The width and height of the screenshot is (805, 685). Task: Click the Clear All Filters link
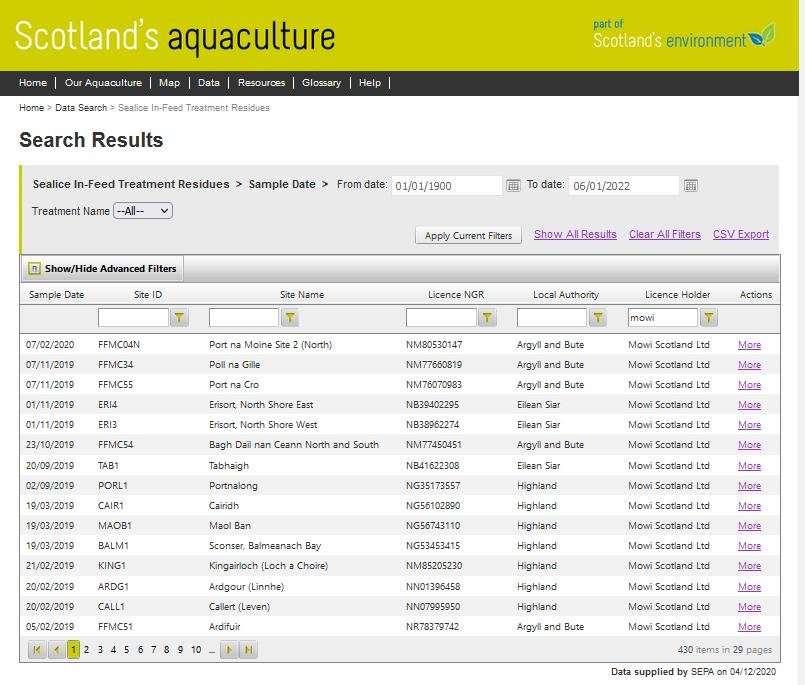tap(664, 234)
